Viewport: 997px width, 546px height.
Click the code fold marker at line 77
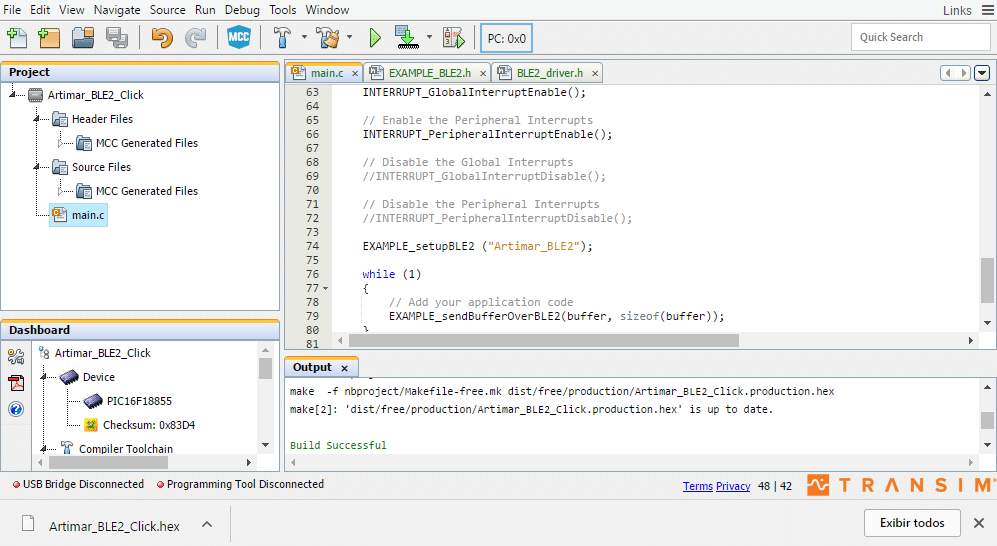(x=326, y=289)
